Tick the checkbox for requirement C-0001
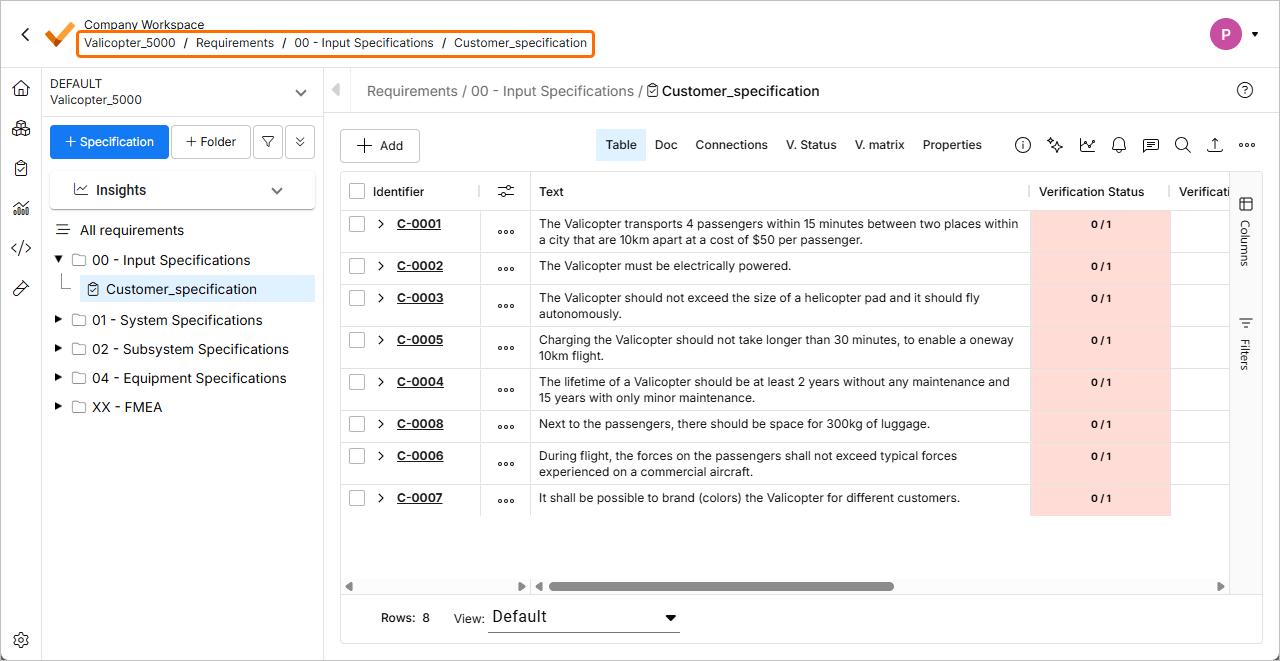Viewport: 1280px width, 661px height. (357, 224)
